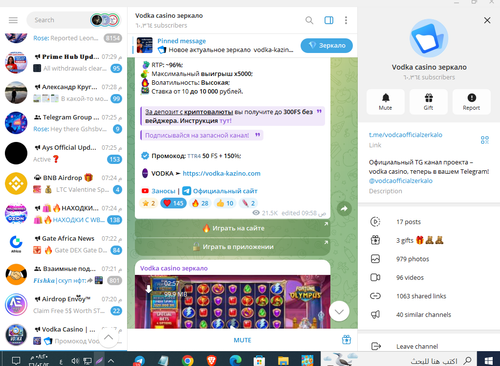
Task: View 96 videos shared media
Action: tap(429, 277)
